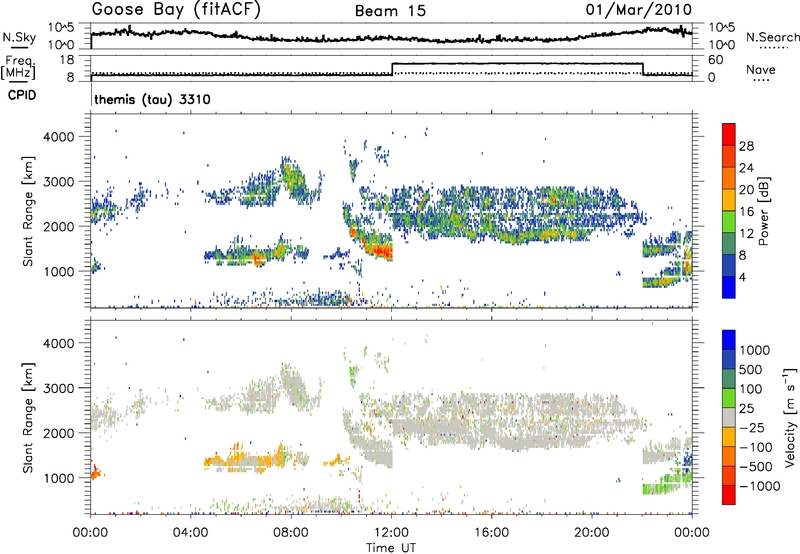The width and height of the screenshot is (800, 554).
Task: Click the 500 tick on Velocity colorbar
Action: [x=751, y=369]
